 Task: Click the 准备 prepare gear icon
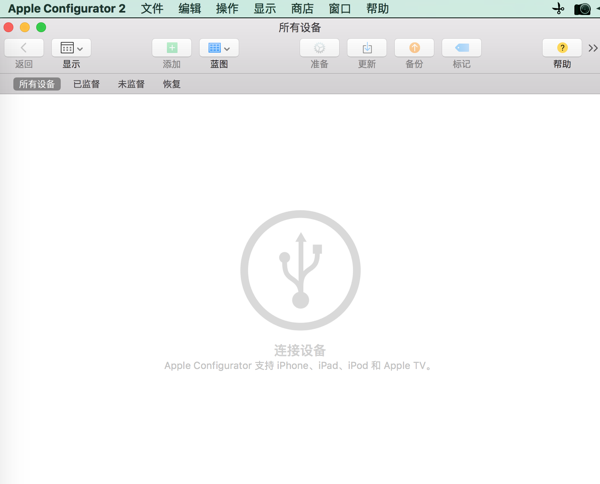320,48
